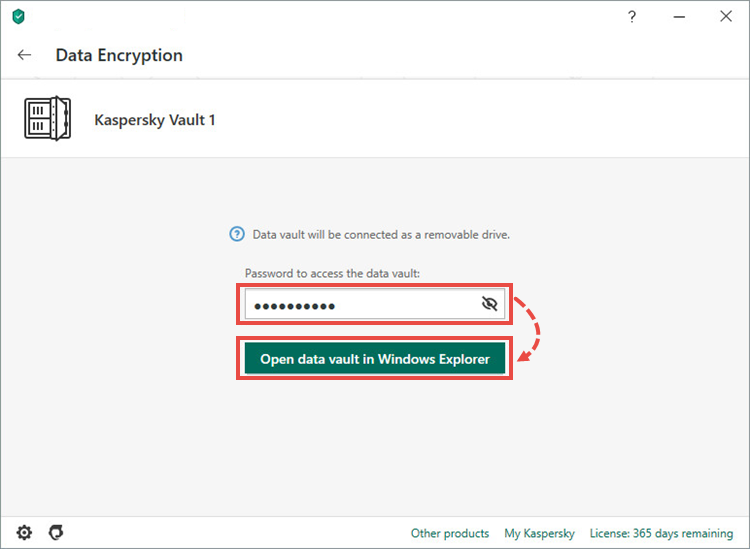Click the vault safe icon
The height and width of the screenshot is (549, 750).
coord(48,118)
